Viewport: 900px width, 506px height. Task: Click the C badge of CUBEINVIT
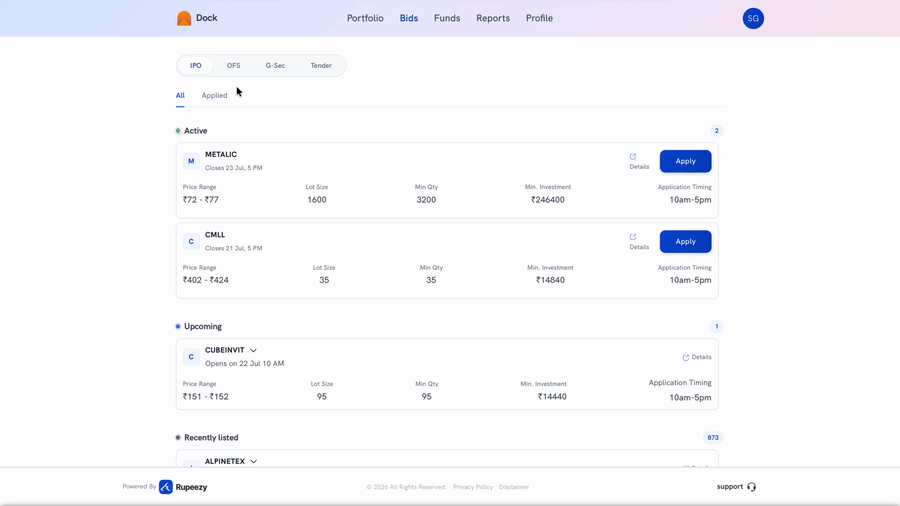point(191,357)
